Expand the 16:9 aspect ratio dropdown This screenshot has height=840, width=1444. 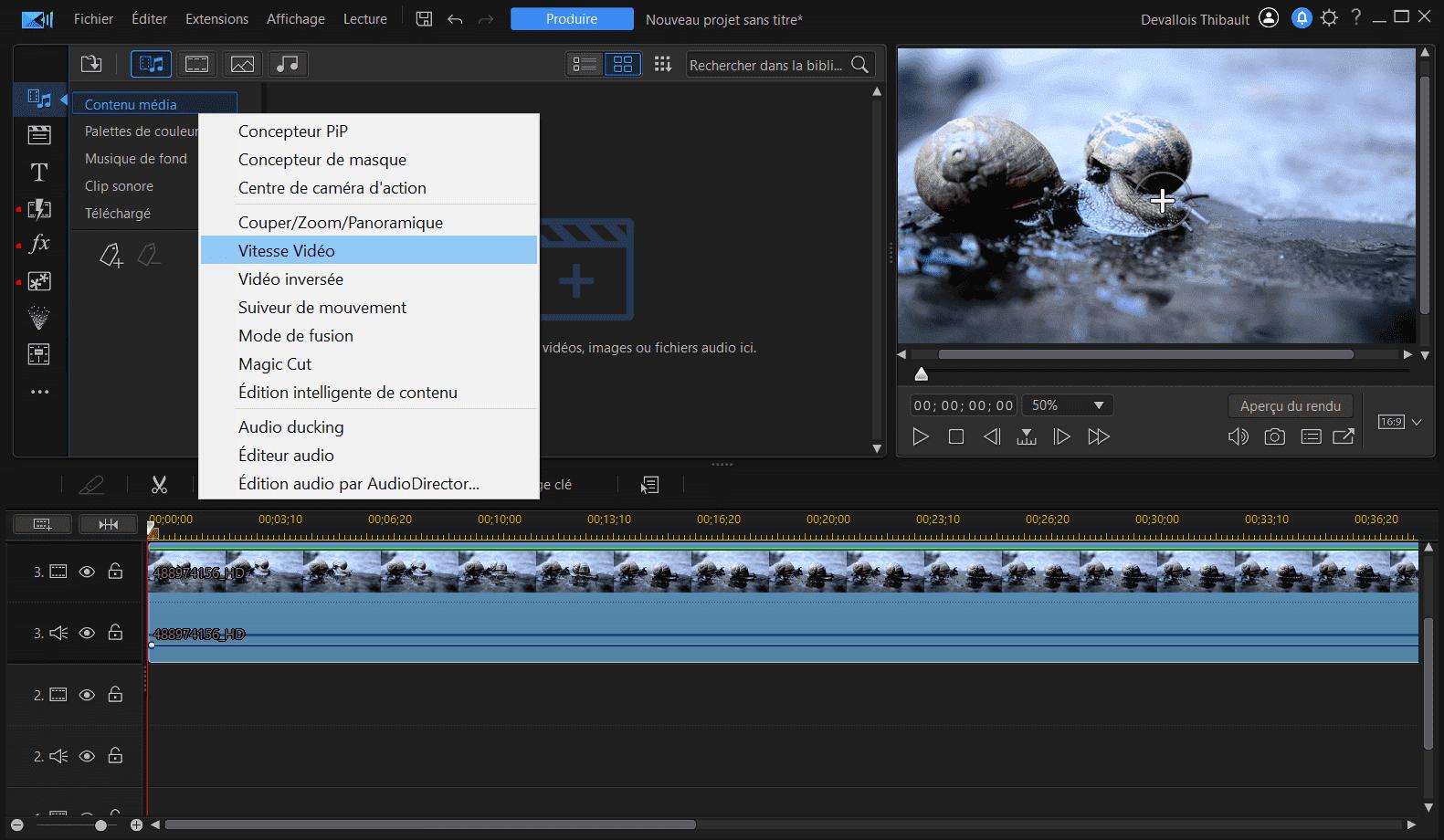[x=1417, y=422]
